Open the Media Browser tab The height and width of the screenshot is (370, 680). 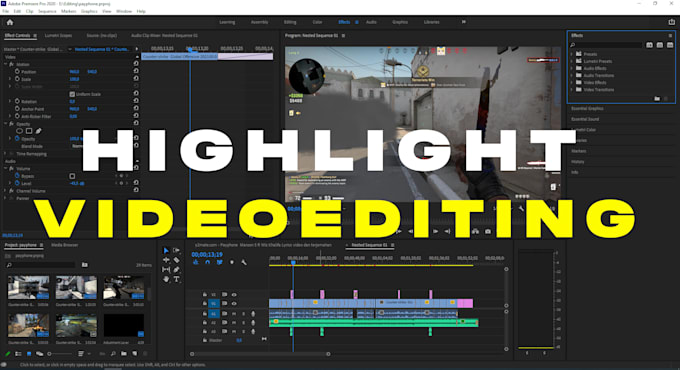tap(65, 245)
